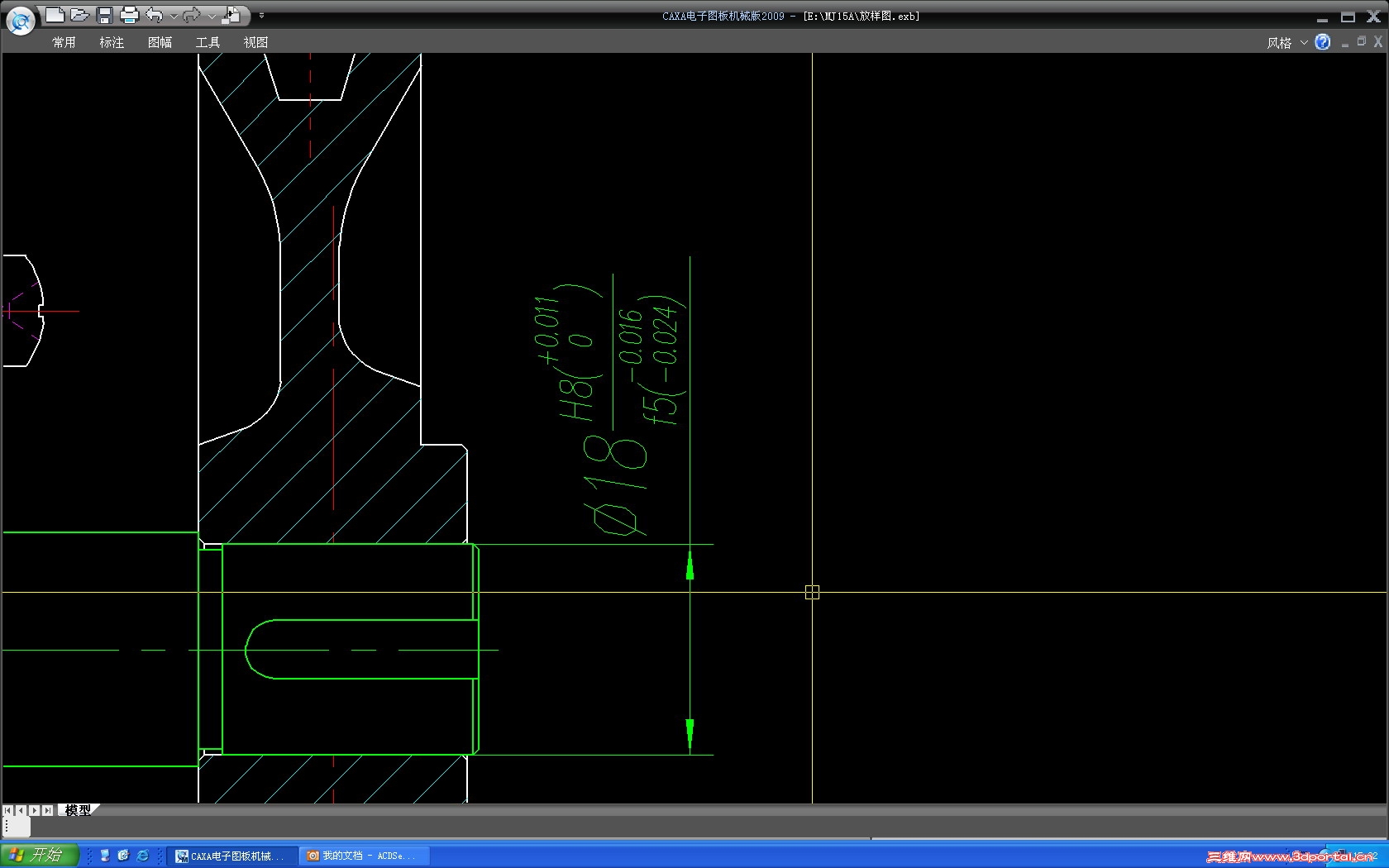Switch to the 工具 ribbon tab
Image resolution: width=1389 pixels, height=868 pixels.
(208, 42)
